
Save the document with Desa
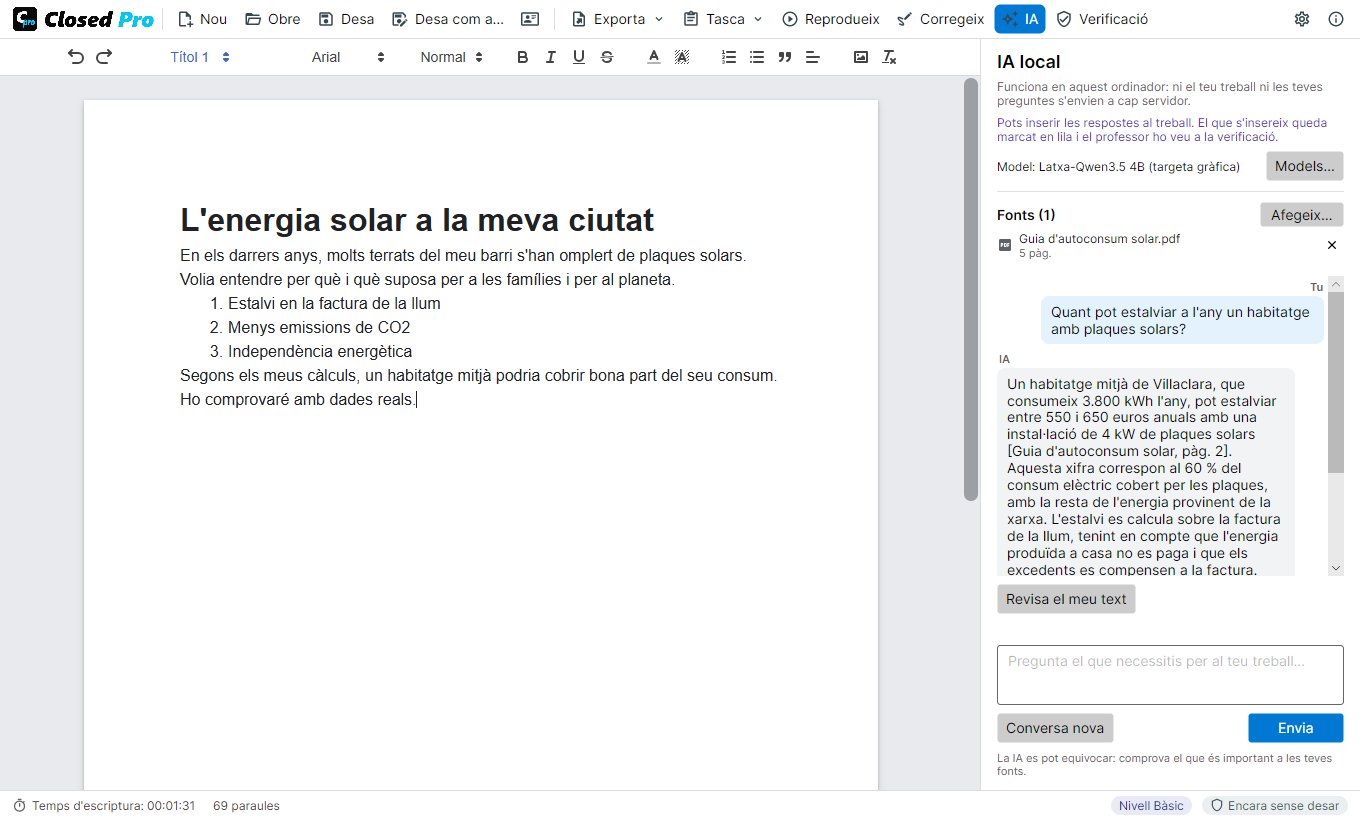point(346,19)
